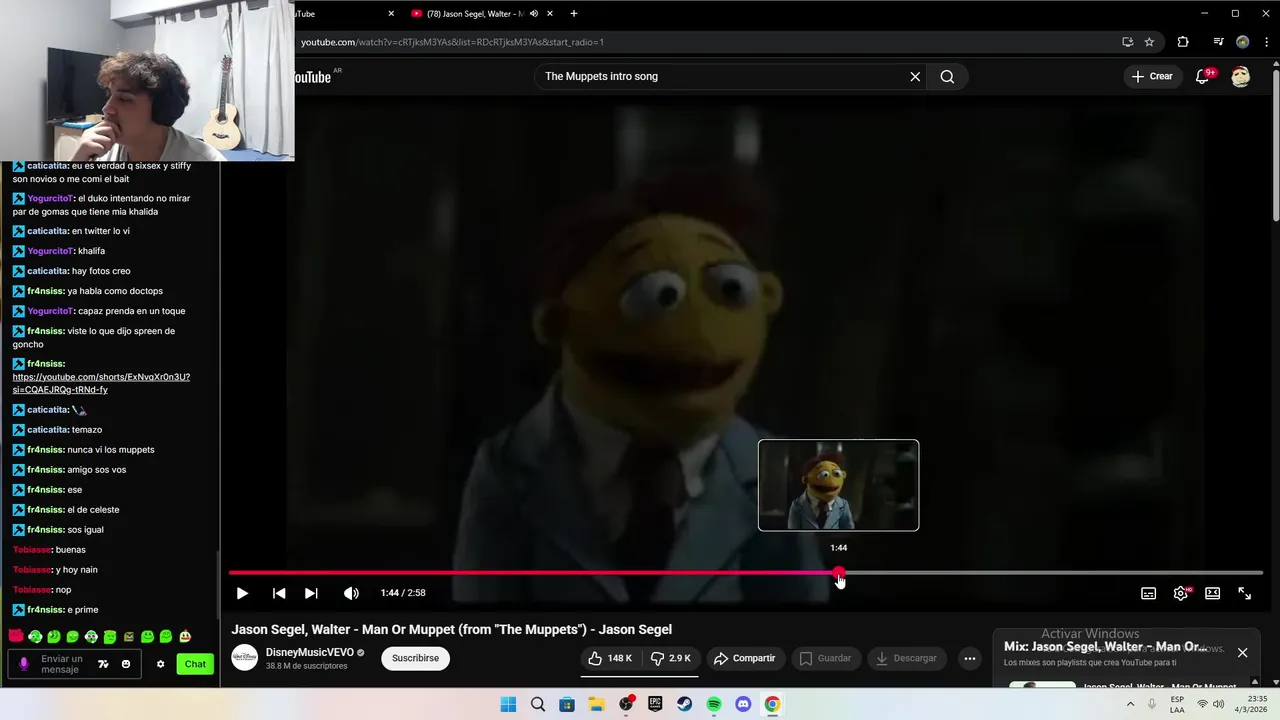Click the YouTube logo
Image resolution: width=1280 pixels, height=720 pixels.
[x=314, y=77]
